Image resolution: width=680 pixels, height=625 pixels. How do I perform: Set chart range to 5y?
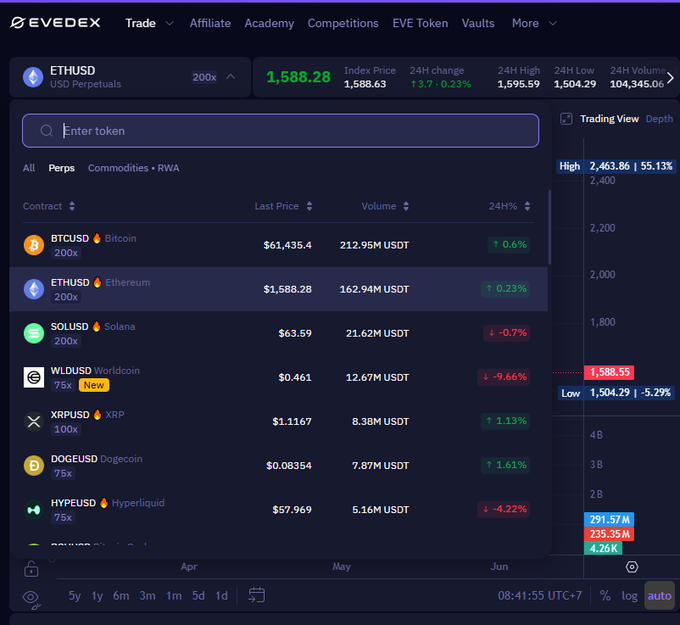coord(75,596)
